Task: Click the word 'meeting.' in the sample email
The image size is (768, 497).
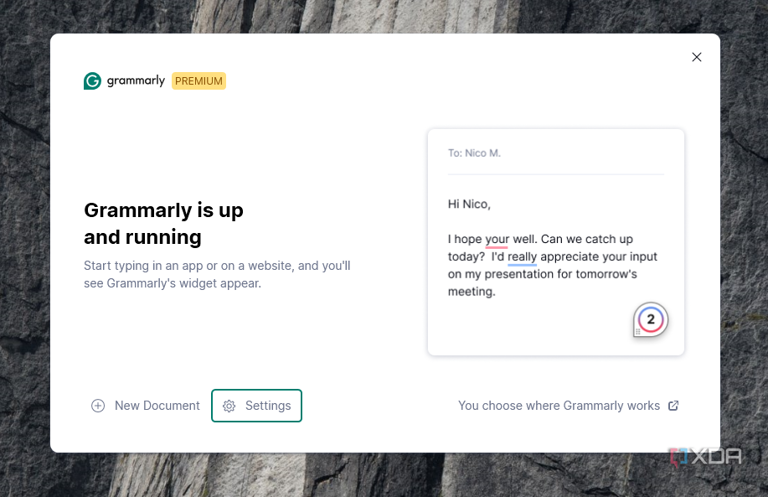Action: 472,292
